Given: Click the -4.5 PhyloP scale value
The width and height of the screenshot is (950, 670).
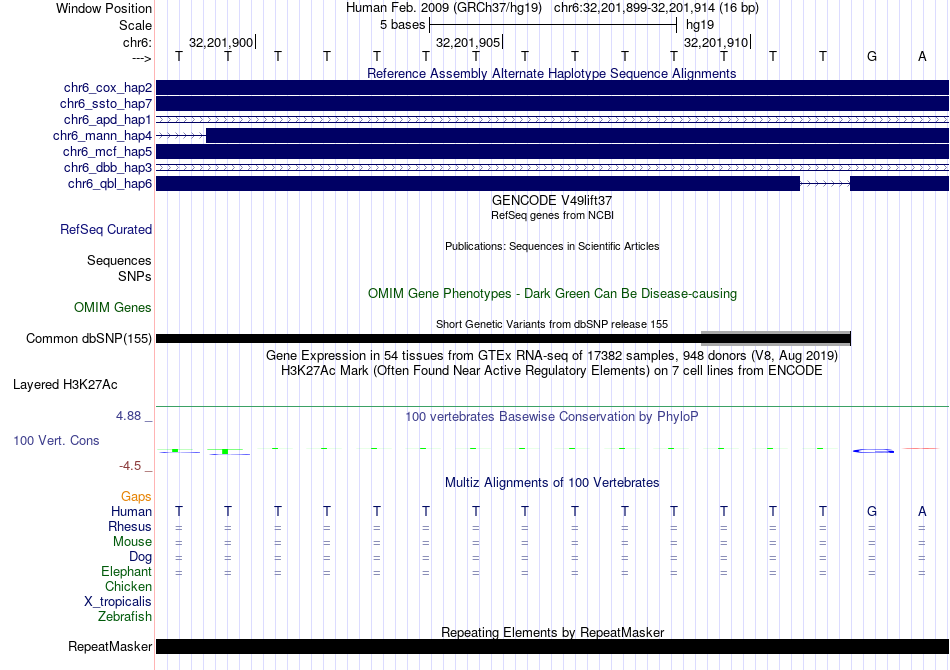Looking at the screenshot, I should (130, 466).
